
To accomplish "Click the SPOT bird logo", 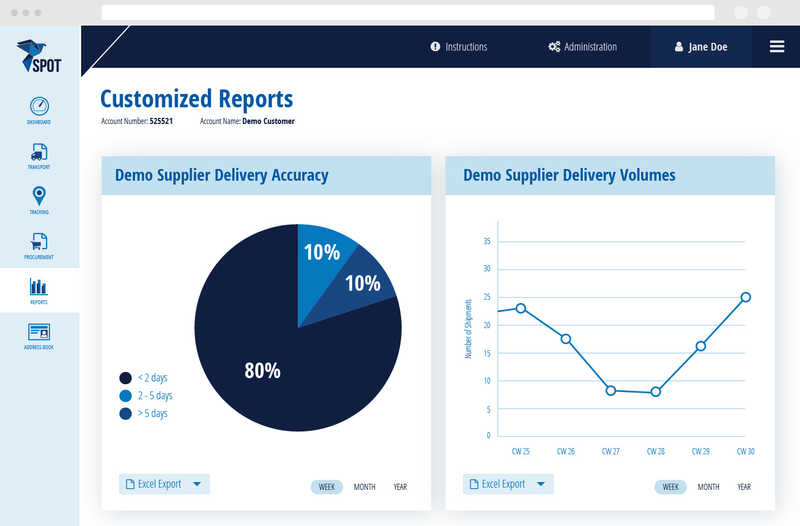I will coord(39,57).
